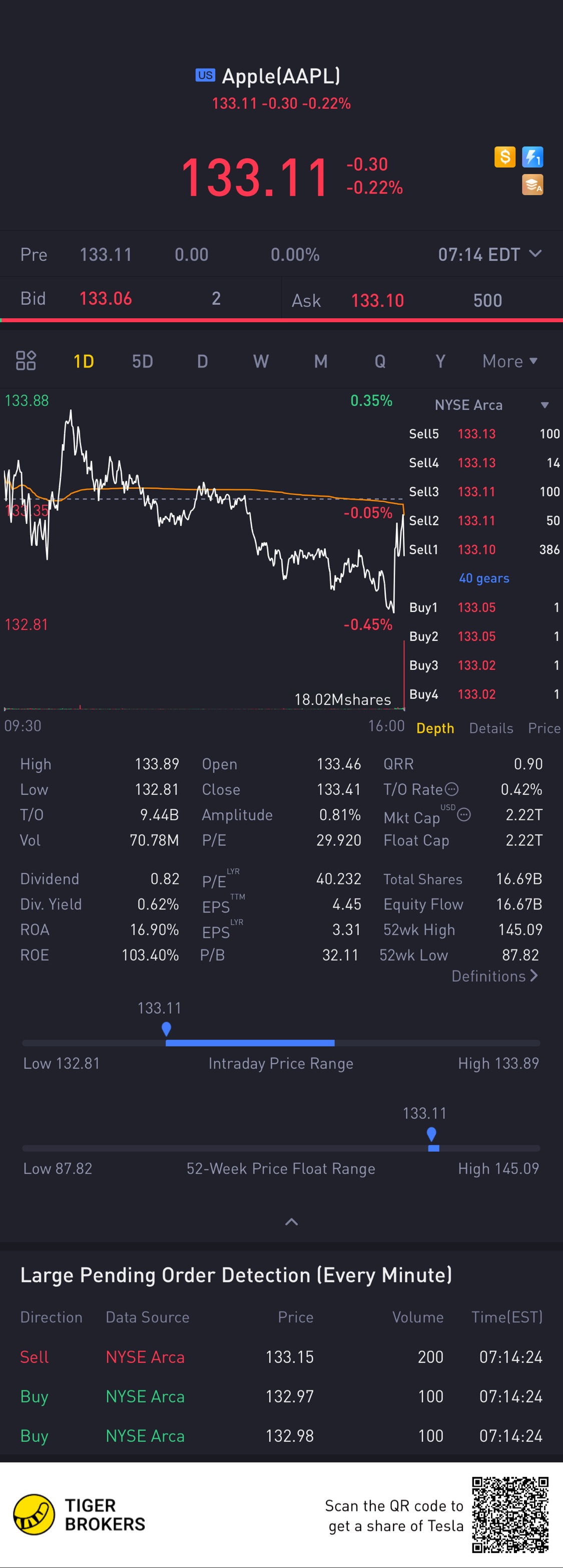Switch to the 5D chart tab
Image resolution: width=563 pixels, height=1568 pixels.
pyautogui.click(x=143, y=361)
